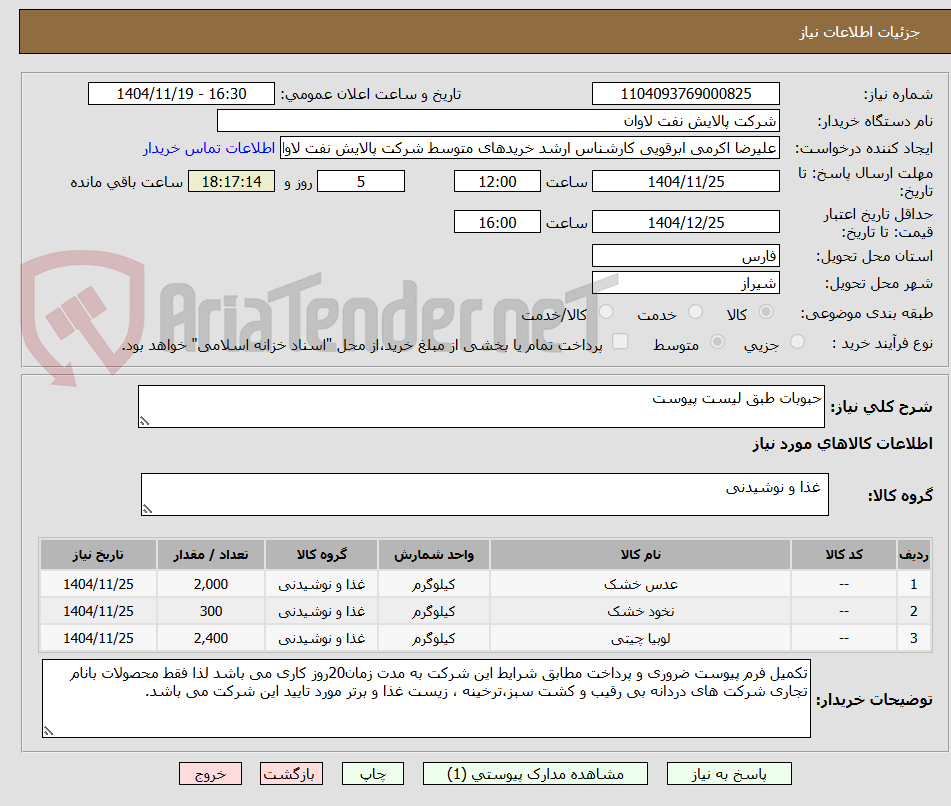Click the resize handle of توضیحات خریدار box

point(49,731)
